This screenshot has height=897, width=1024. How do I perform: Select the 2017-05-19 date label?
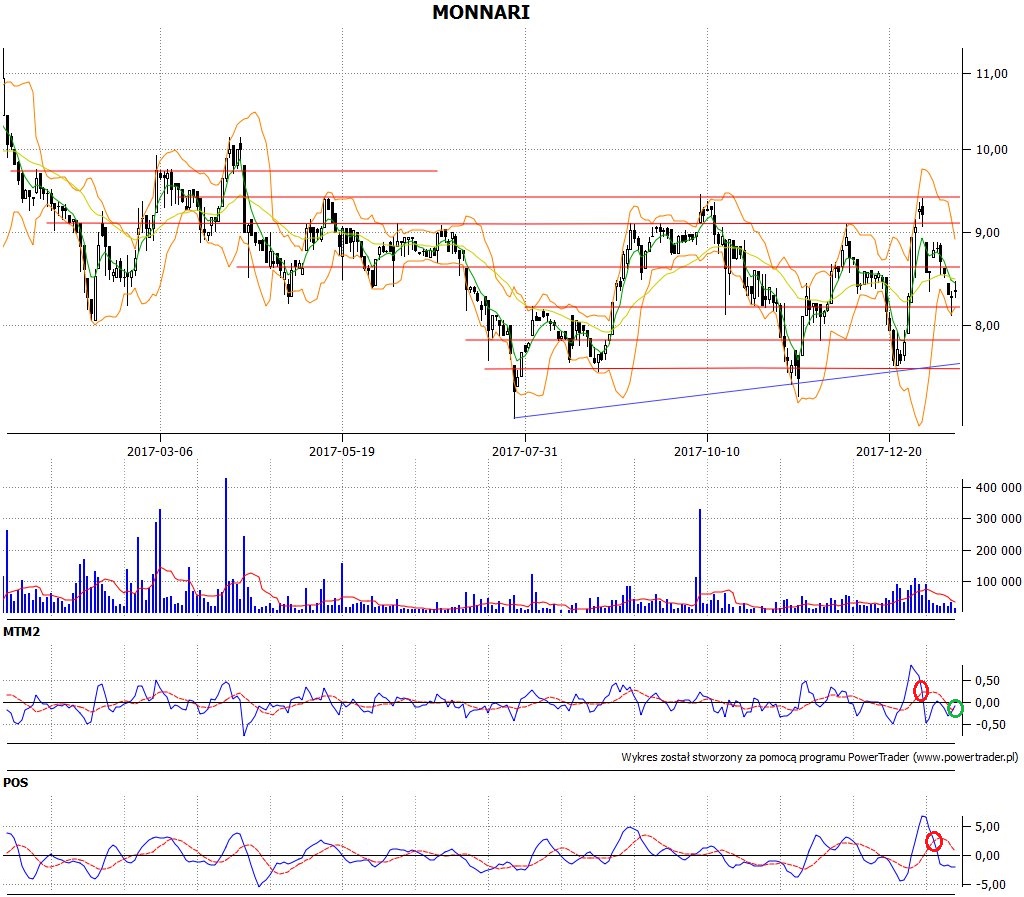tap(342, 451)
